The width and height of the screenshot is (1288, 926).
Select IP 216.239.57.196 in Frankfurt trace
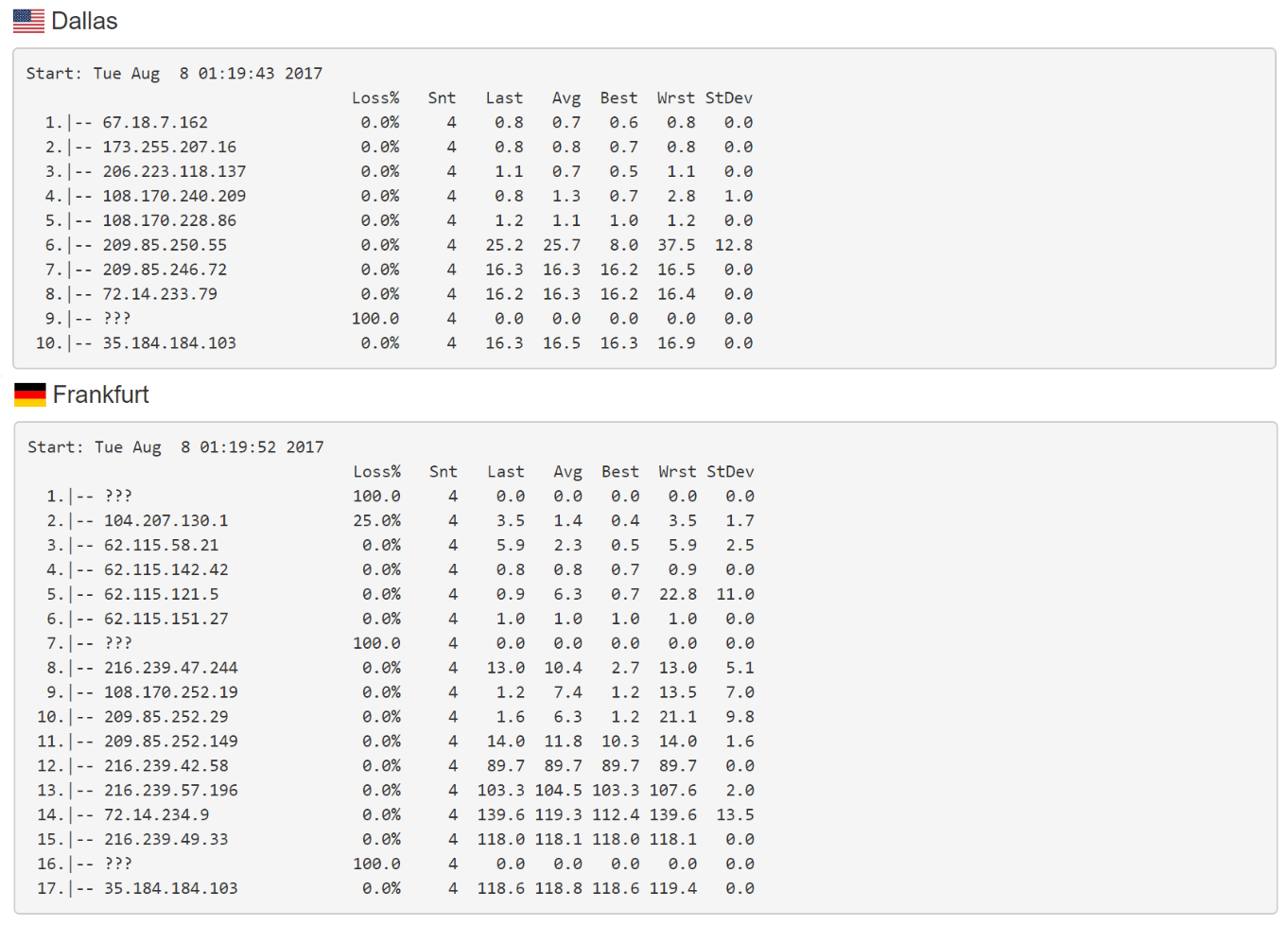pyautogui.click(x=171, y=792)
